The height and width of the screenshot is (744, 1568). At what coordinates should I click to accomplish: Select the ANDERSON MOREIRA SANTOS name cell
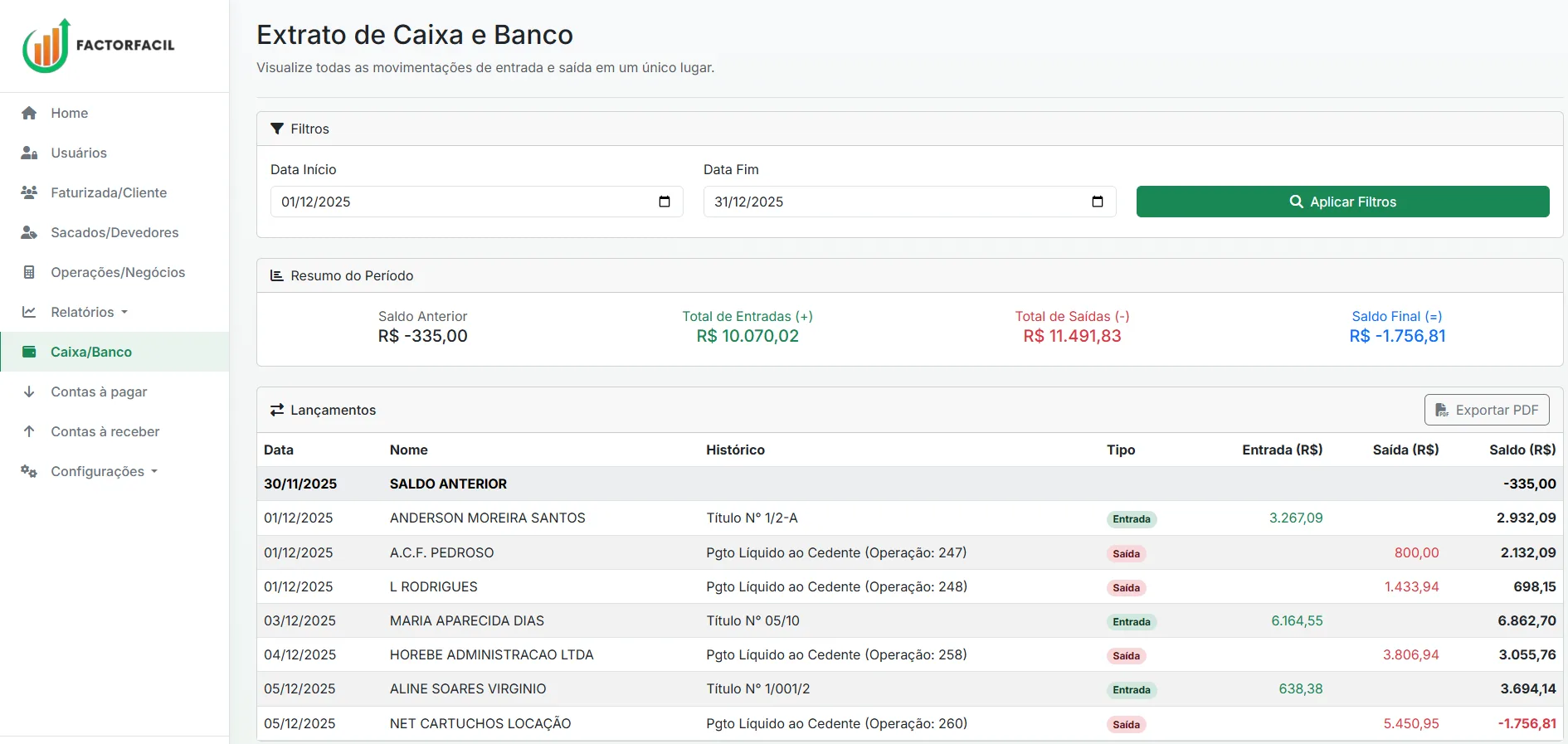(488, 518)
